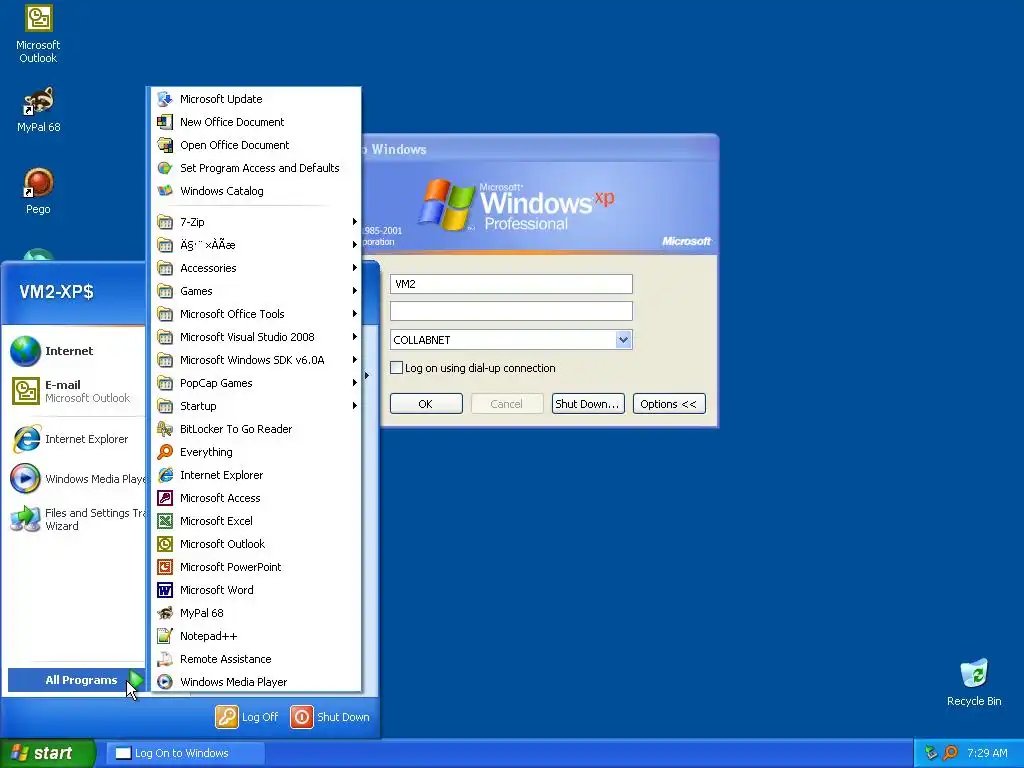Expand Microsoft Windows SDK v6.0A submenu
The width and height of the screenshot is (1024, 768).
pyautogui.click(x=257, y=360)
